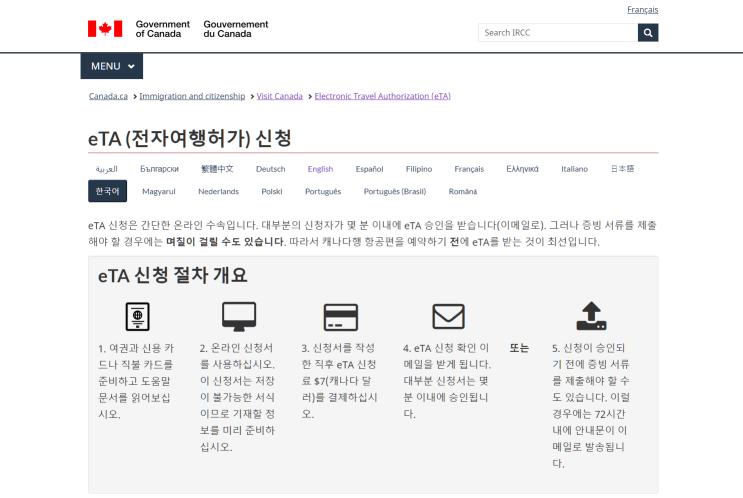This screenshot has width=743, height=498.
Task: Select the Ελληνικά language tab
Action: click(522, 169)
